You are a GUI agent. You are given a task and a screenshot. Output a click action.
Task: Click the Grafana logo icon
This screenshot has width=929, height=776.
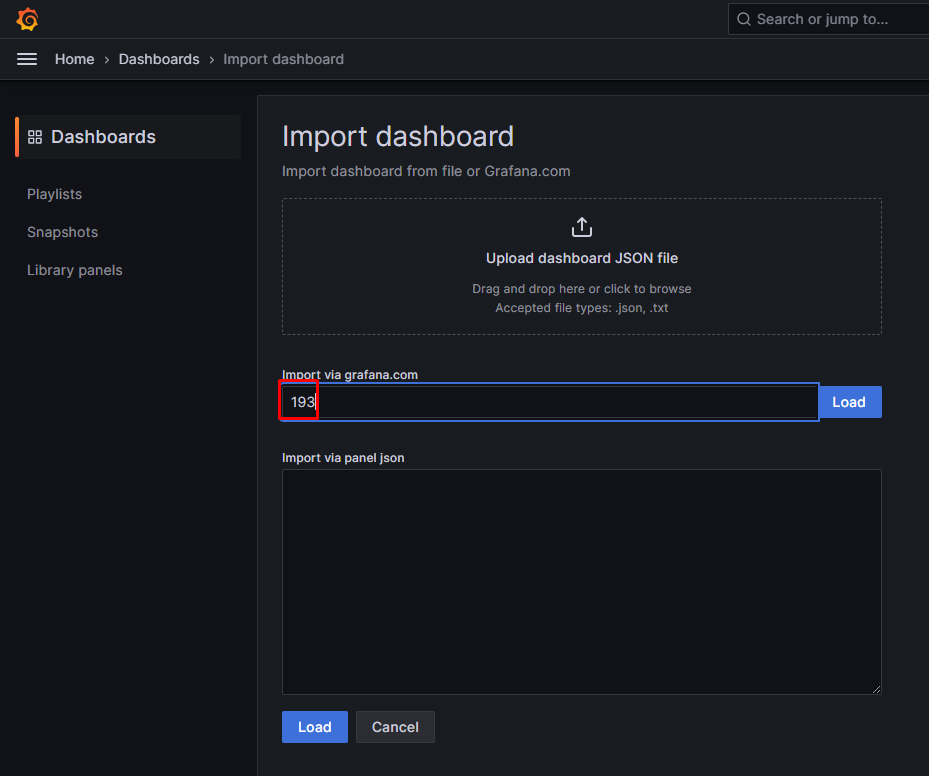pyautogui.click(x=27, y=19)
